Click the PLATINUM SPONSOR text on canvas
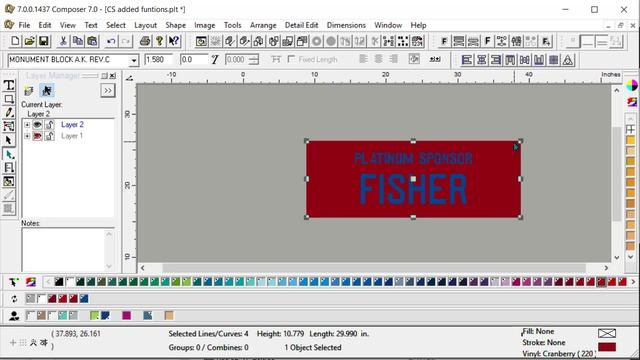640x360 pixels. click(x=413, y=158)
